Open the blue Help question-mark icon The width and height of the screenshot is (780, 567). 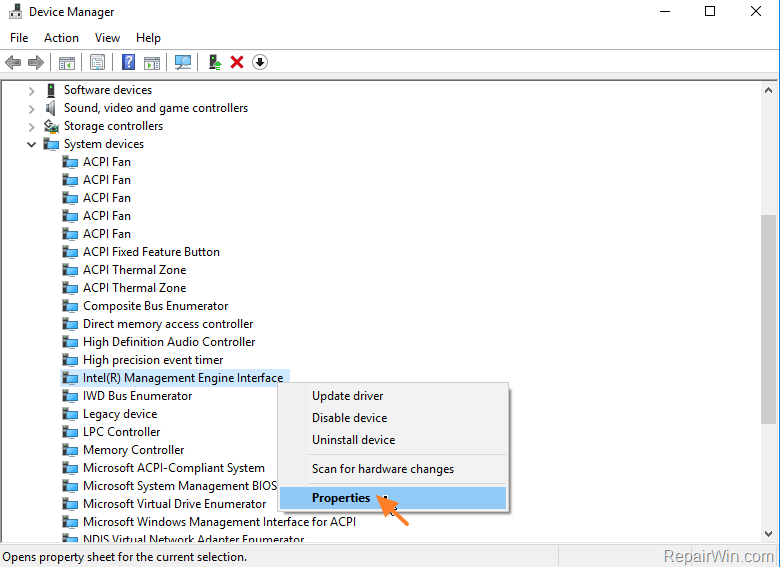(x=128, y=62)
